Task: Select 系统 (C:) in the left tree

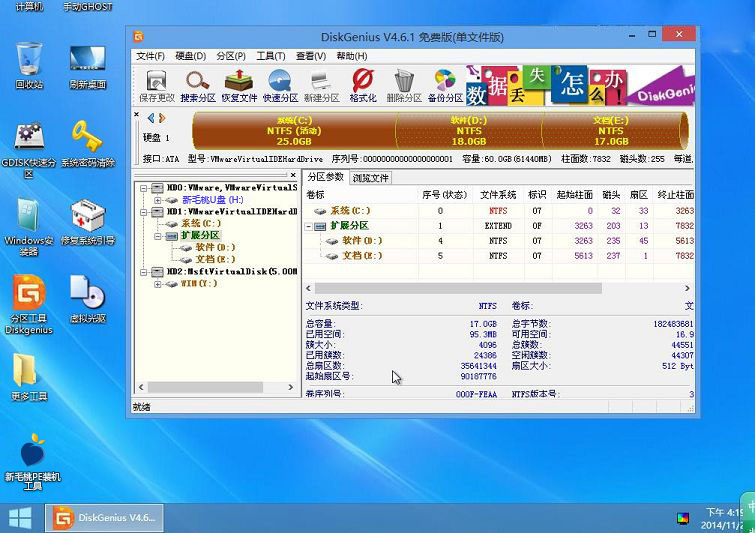Action: point(201,223)
